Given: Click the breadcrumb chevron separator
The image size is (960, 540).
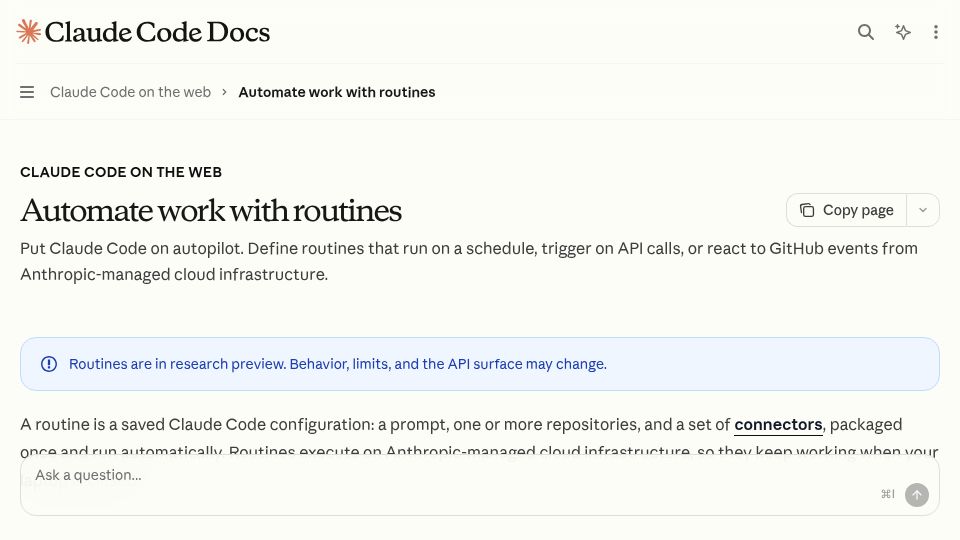Looking at the screenshot, I should click(x=225, y=92).
